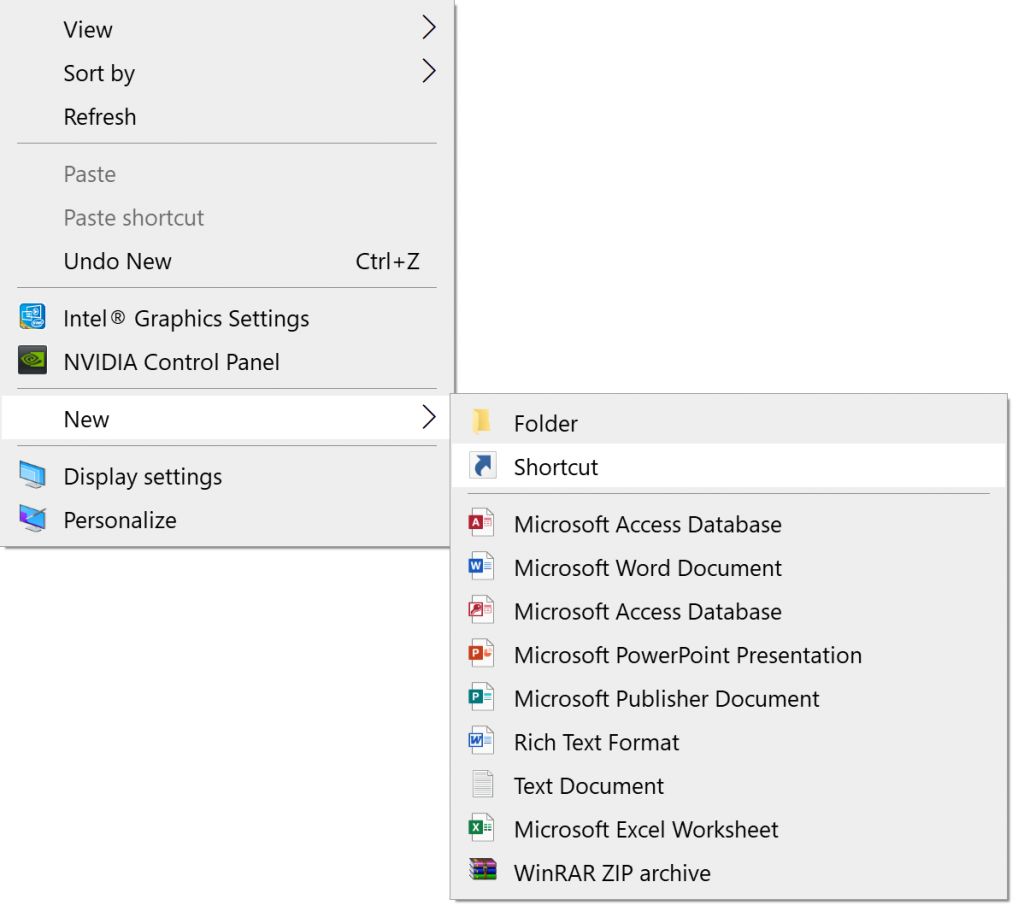Viewport: 1024px width, 917px height.
Task: Click the Microsoft Word Document icon
Action: [481, 566]
